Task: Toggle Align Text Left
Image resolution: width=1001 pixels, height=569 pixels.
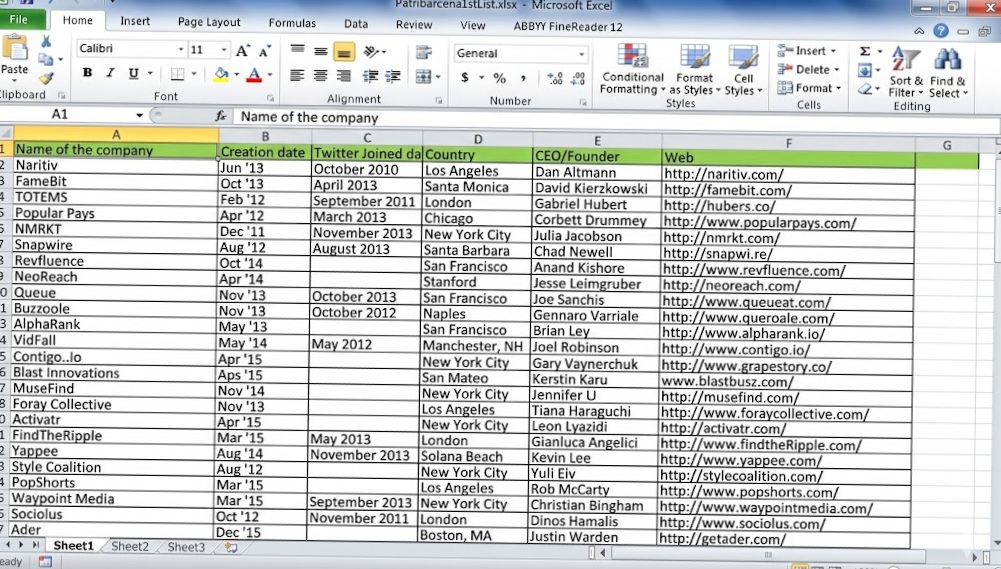Action: [297, 76]
